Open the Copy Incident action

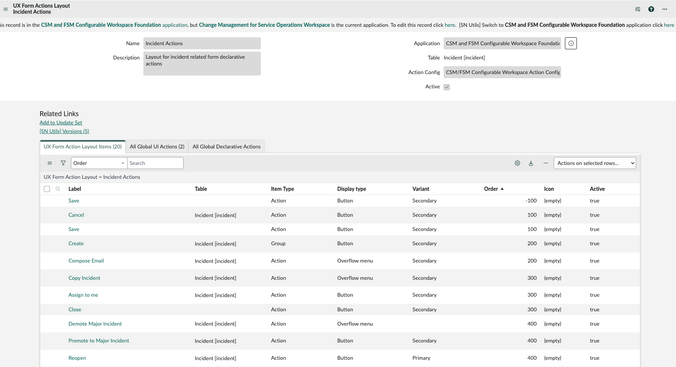tap(84, 278)
